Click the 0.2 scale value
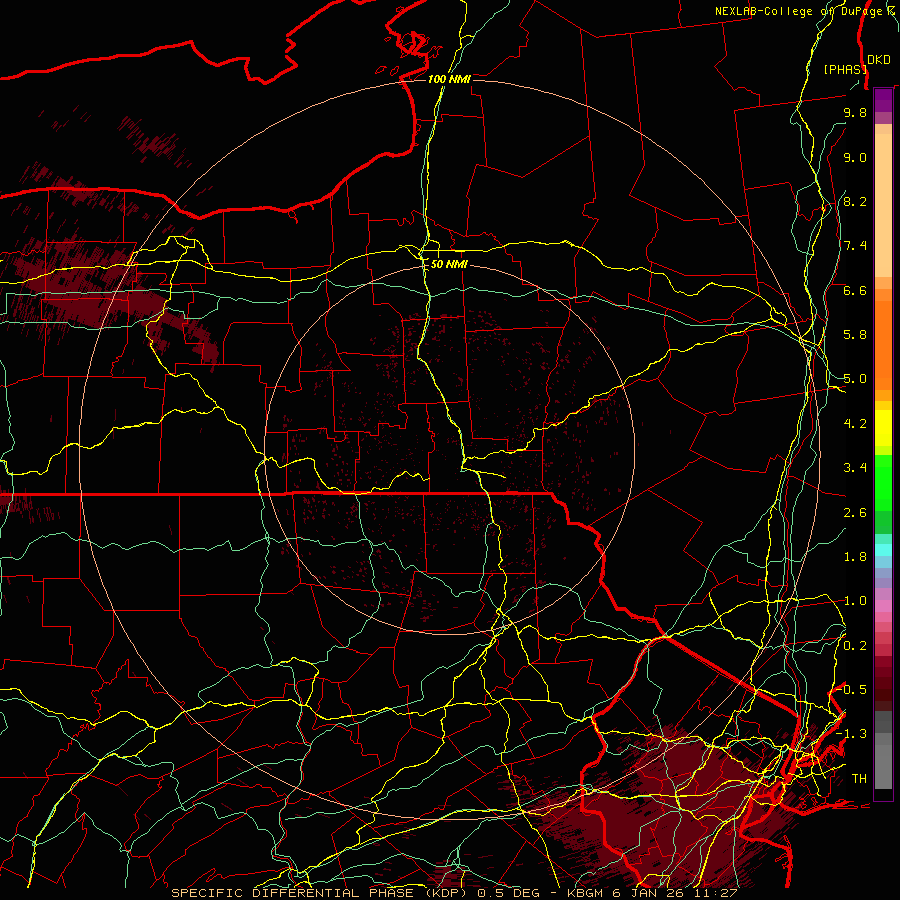The width and height of the screenshot is (900, 900). tap(855, 646)
